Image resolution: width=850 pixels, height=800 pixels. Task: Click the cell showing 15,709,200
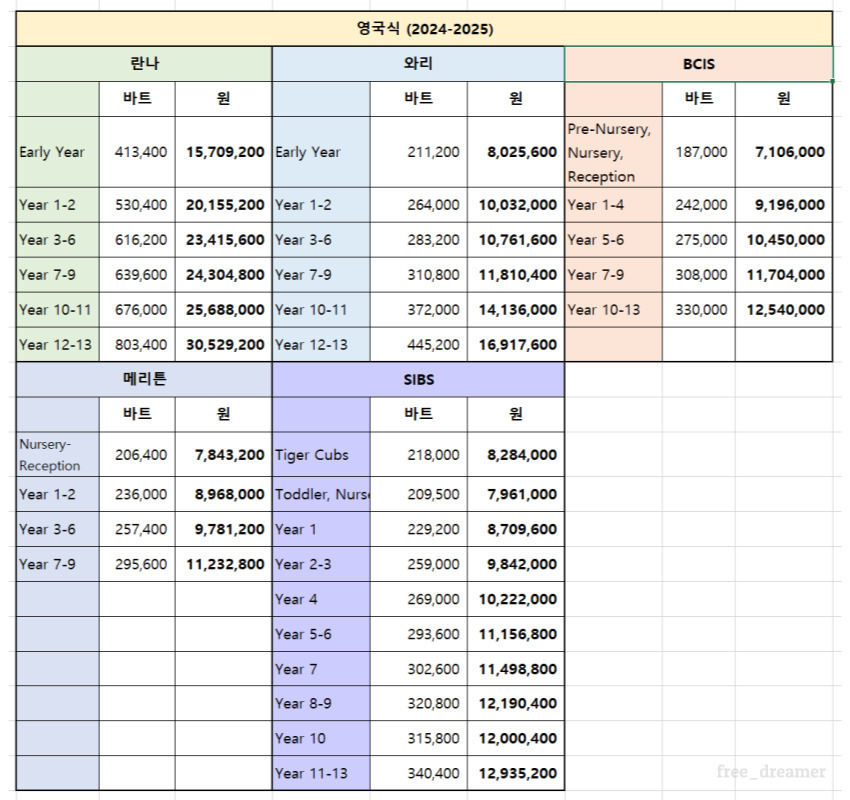(223, 152)
